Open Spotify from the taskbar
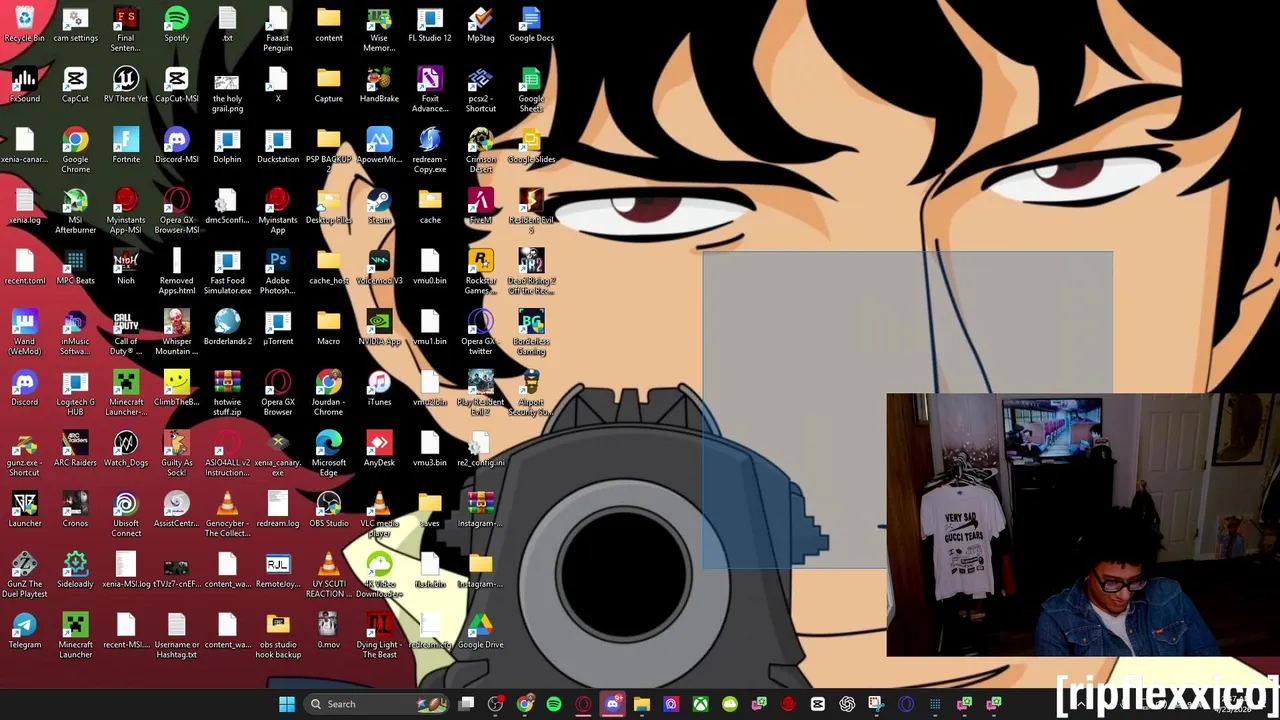 click(x=554, y=704)
